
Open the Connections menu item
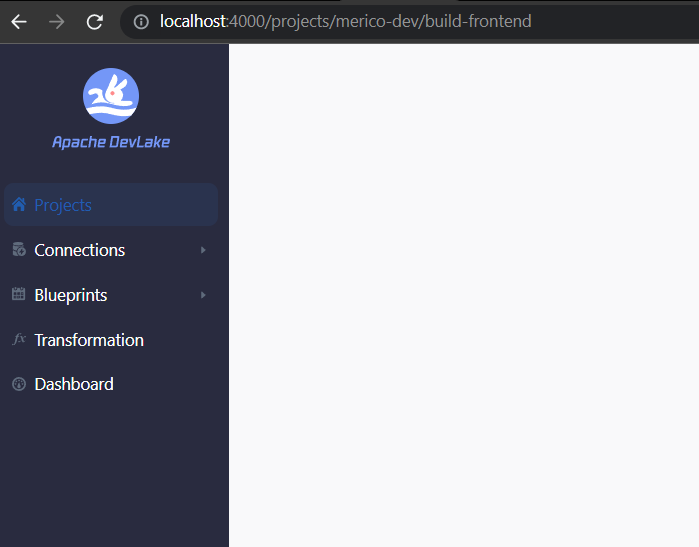click(111, 250)
